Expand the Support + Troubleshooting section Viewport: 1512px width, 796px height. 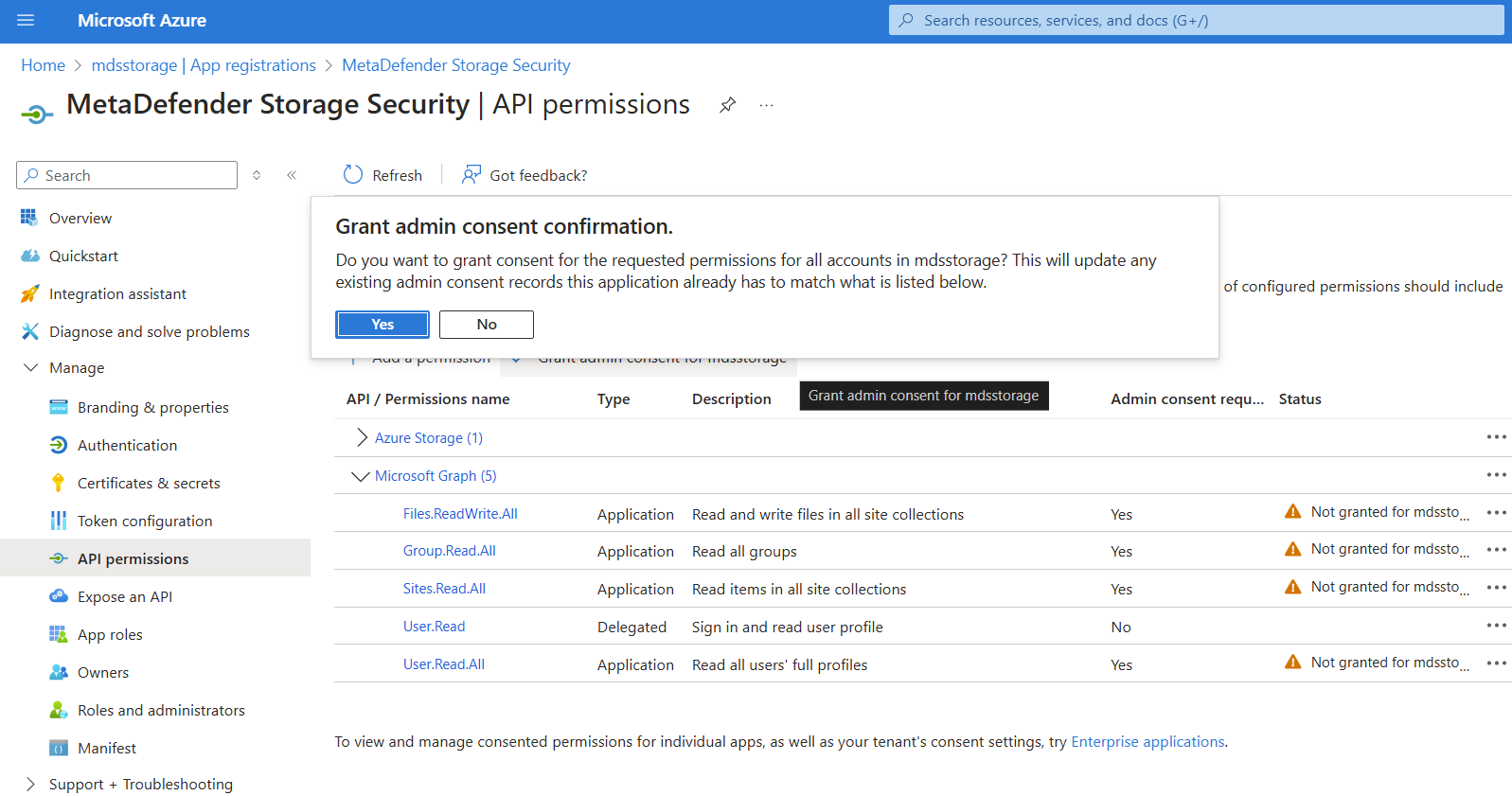click(30, 784)
